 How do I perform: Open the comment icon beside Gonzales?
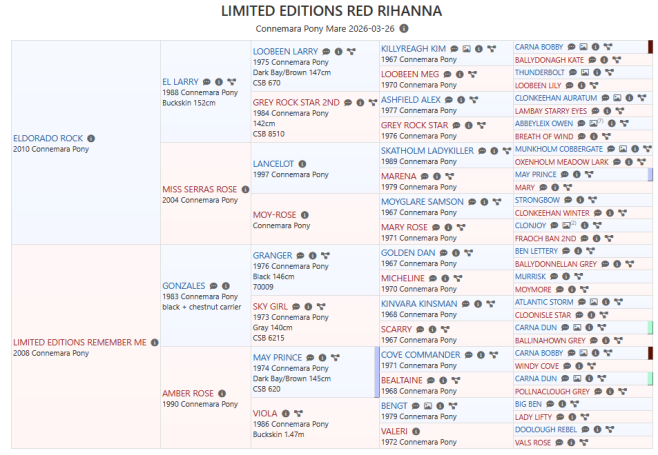[x=215, y=285]
